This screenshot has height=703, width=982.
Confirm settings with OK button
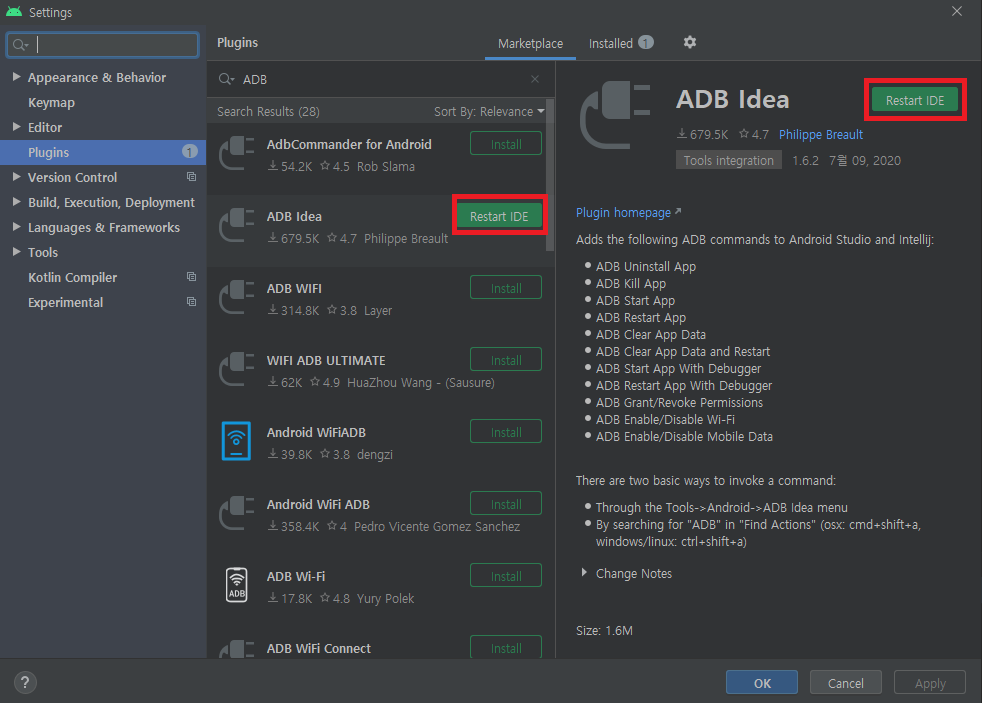[762, 682]
